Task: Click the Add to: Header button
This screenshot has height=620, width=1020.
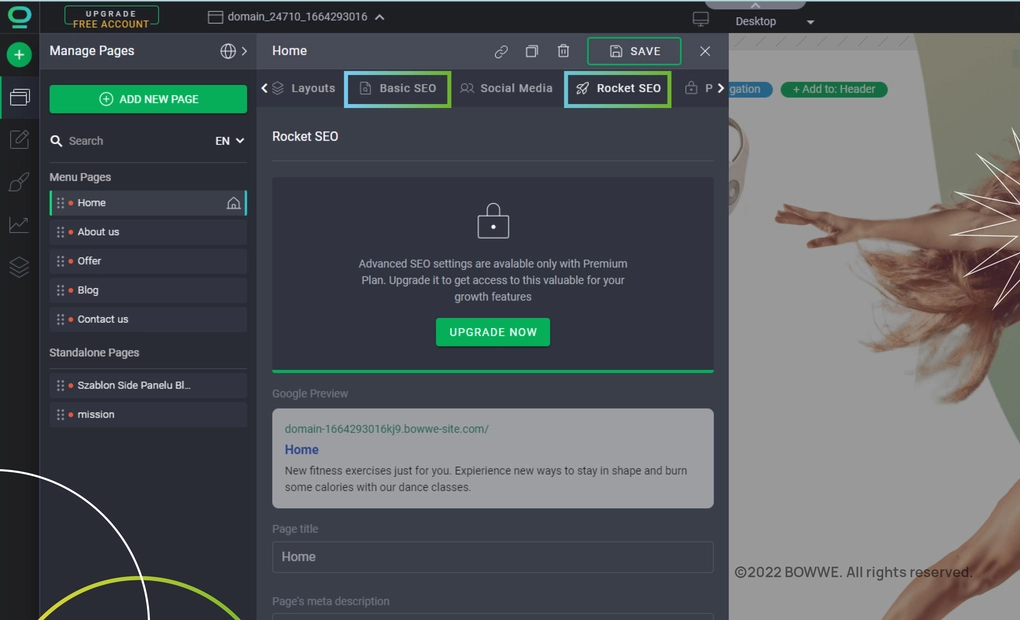Action: [x=834, y=89]
